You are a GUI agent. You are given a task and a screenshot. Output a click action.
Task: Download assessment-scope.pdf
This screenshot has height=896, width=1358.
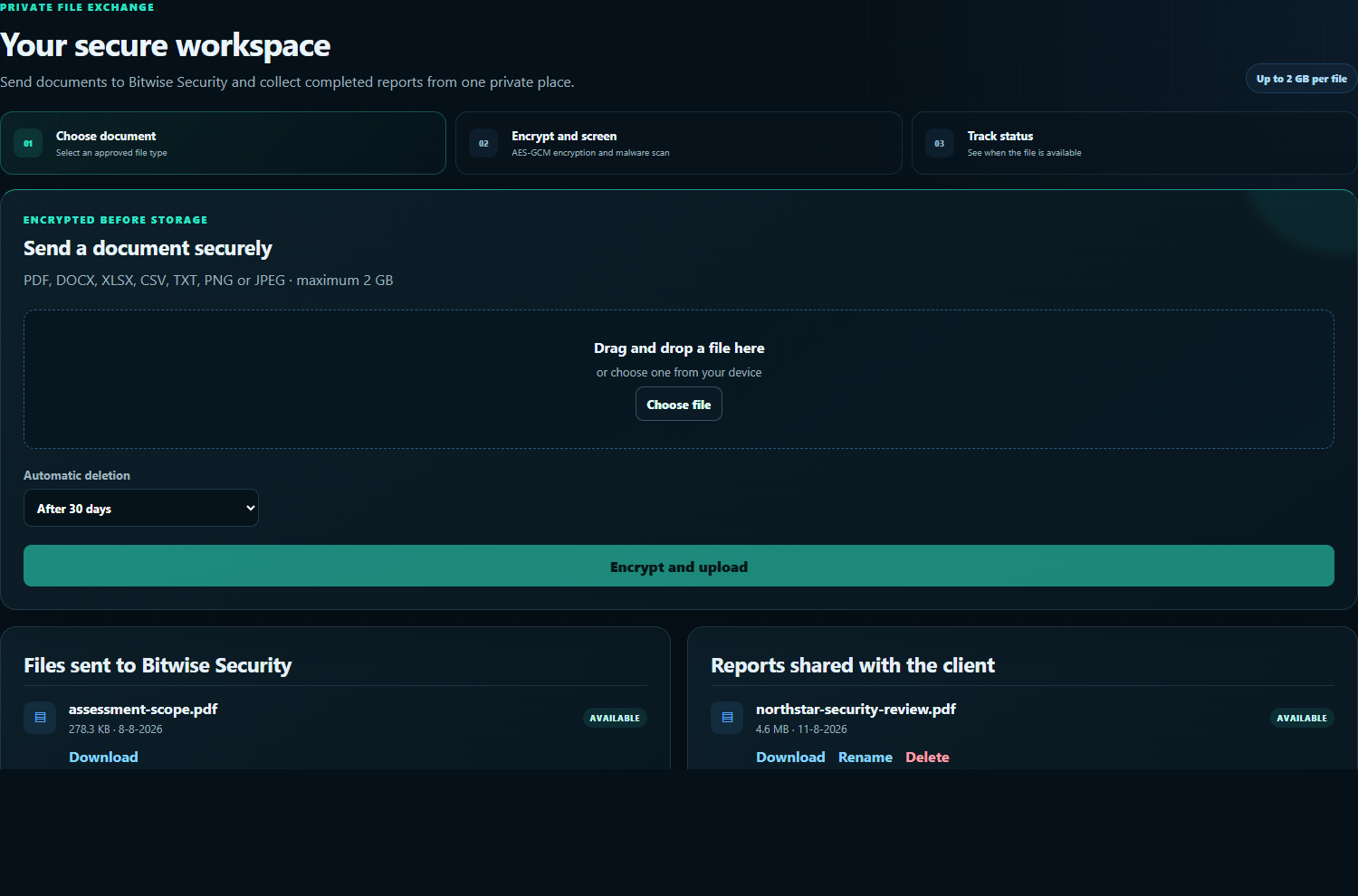[x=103, y=757]
